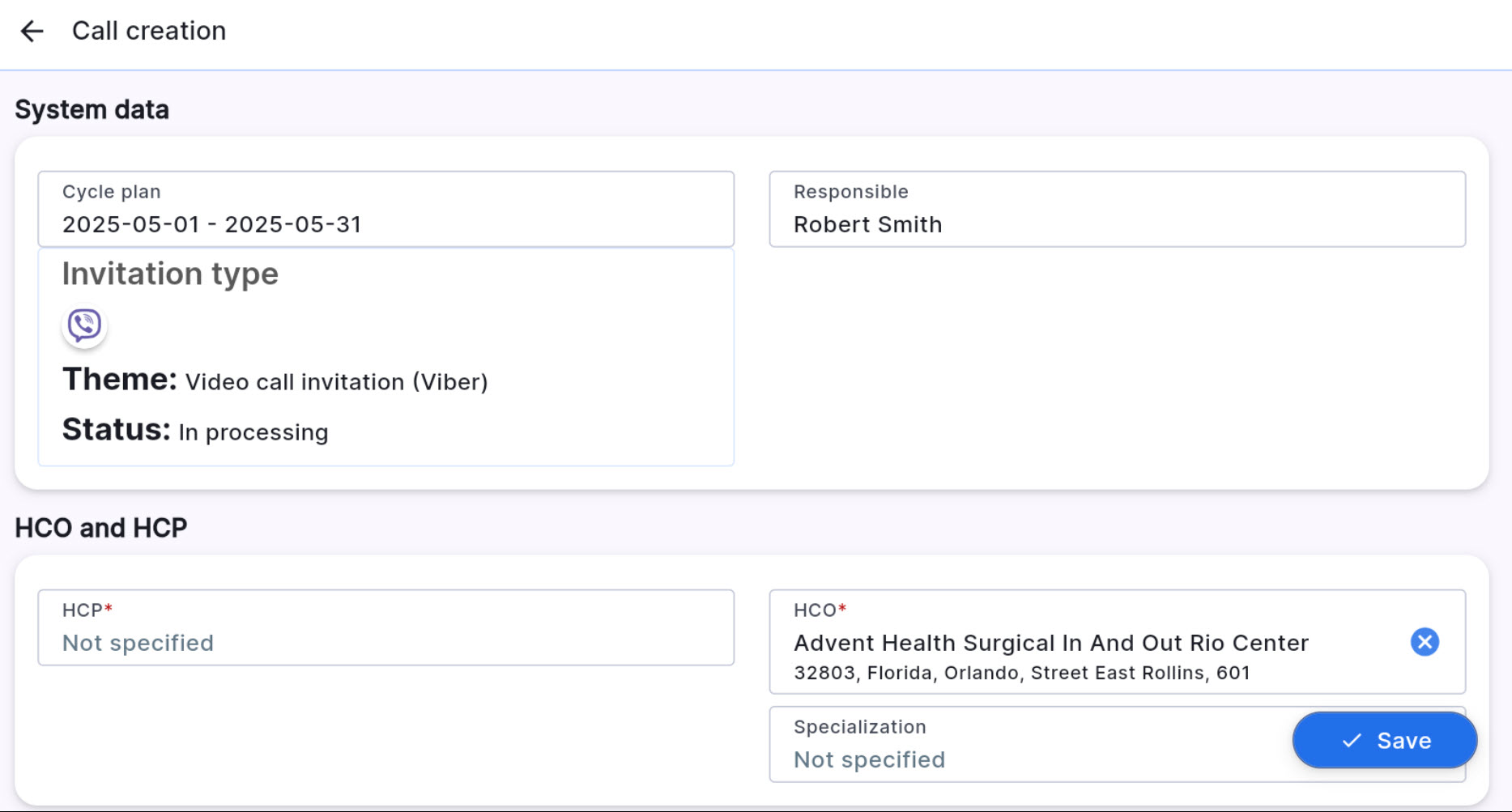Click the Theme label in invitation card
This screenshot has width=1512, height=812.
click(x=119, y=380)
